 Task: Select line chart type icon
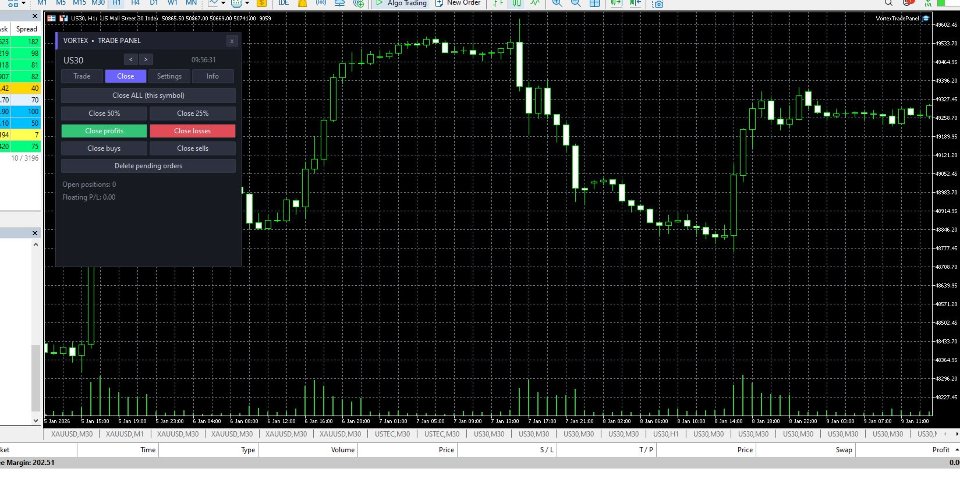click(x=536, y=3)
